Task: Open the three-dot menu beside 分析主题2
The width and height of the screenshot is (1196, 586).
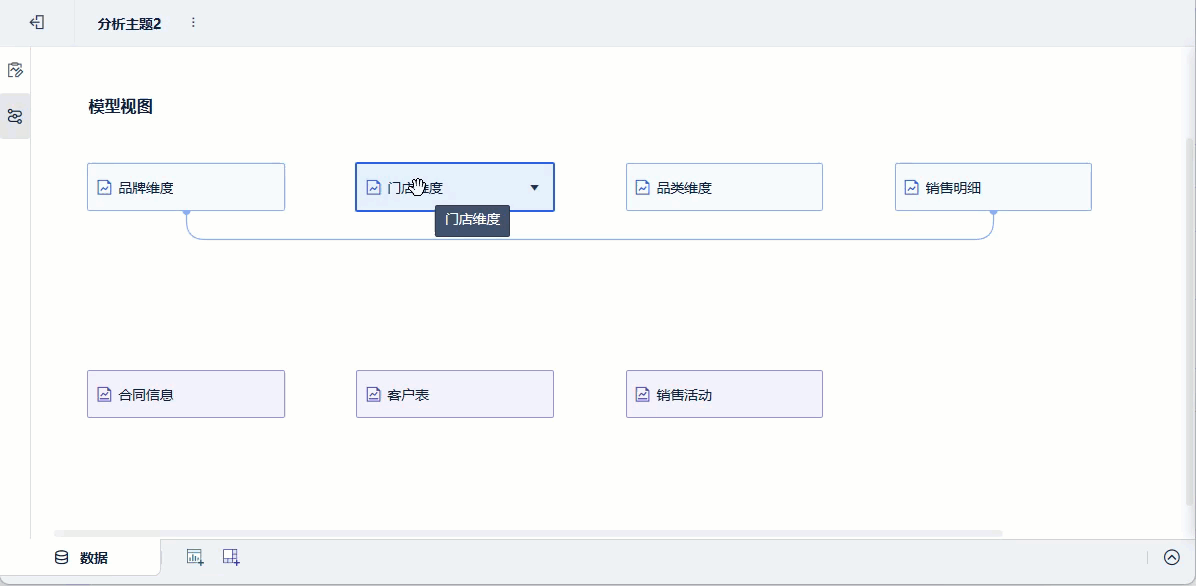Action: pyautogui.click(x=193, y=21)
